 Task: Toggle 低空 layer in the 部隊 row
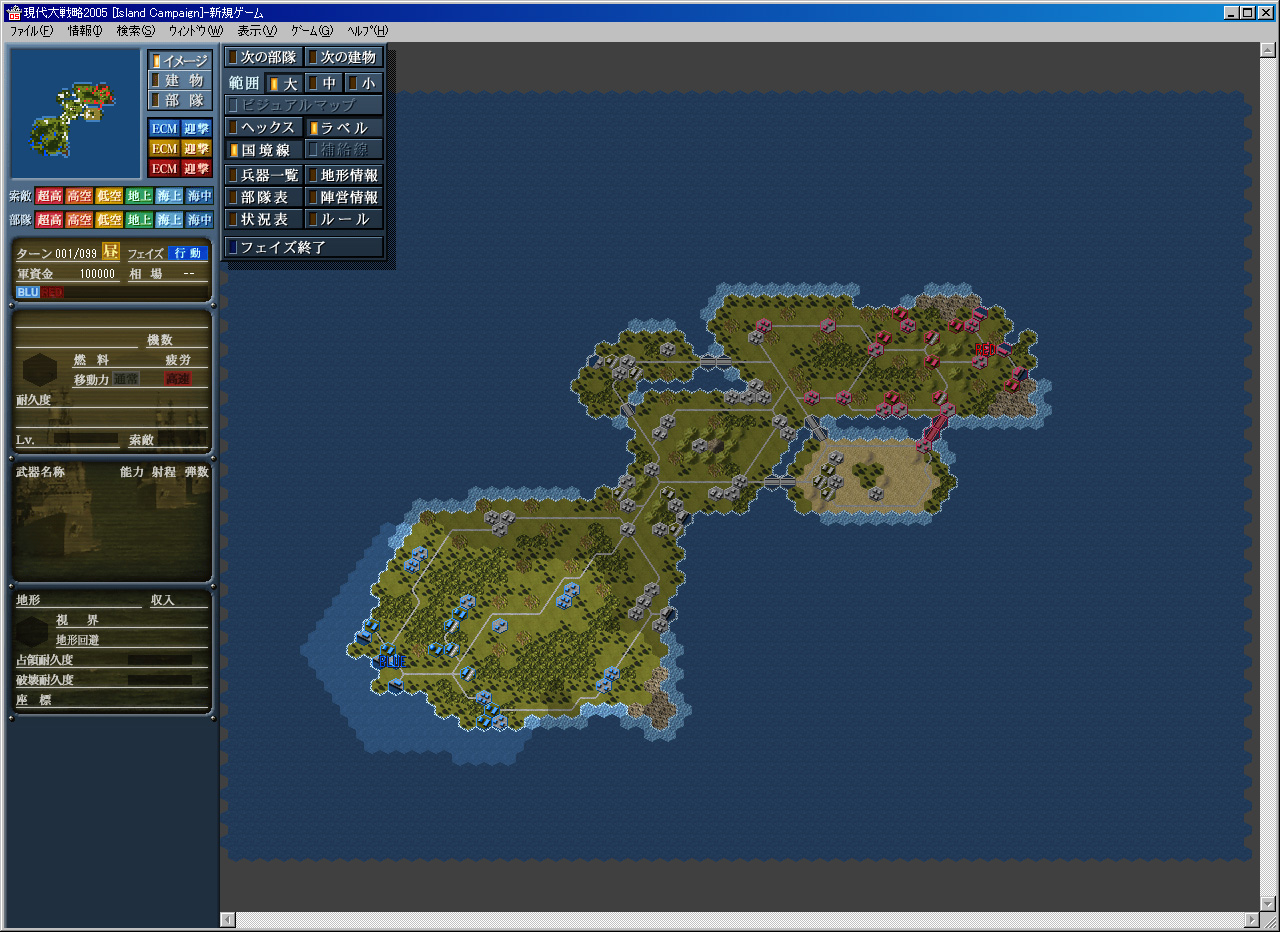point(110,220)
